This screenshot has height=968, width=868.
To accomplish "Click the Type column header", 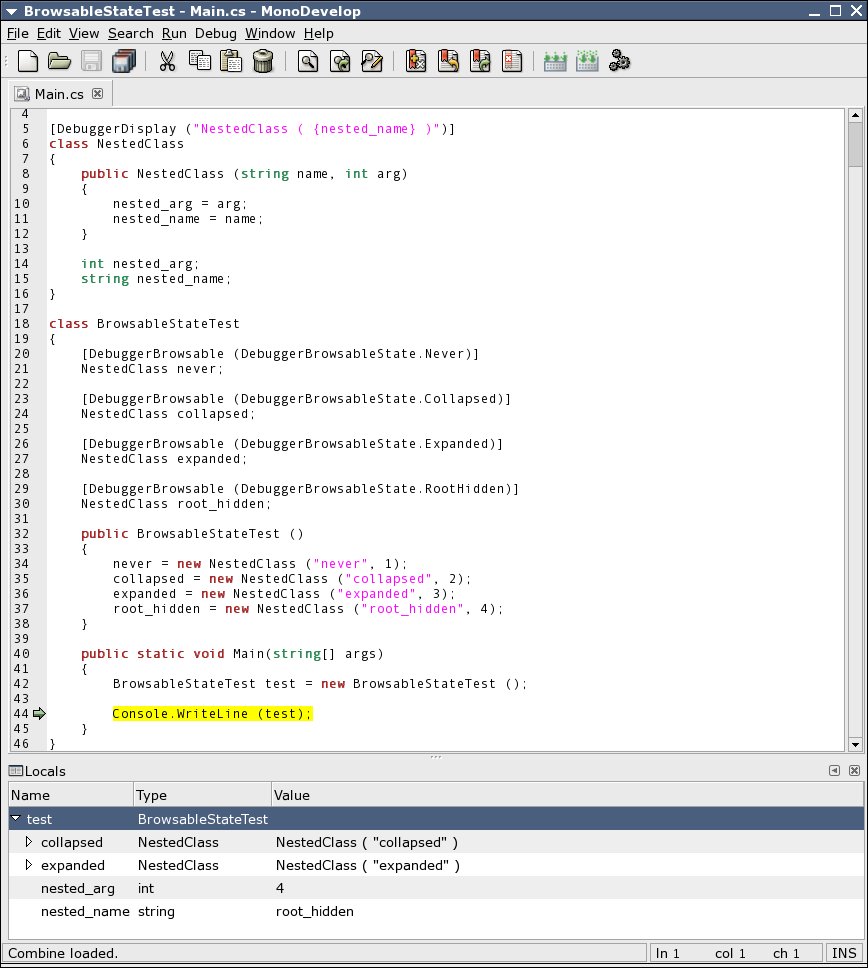I will tap(202, 795).
